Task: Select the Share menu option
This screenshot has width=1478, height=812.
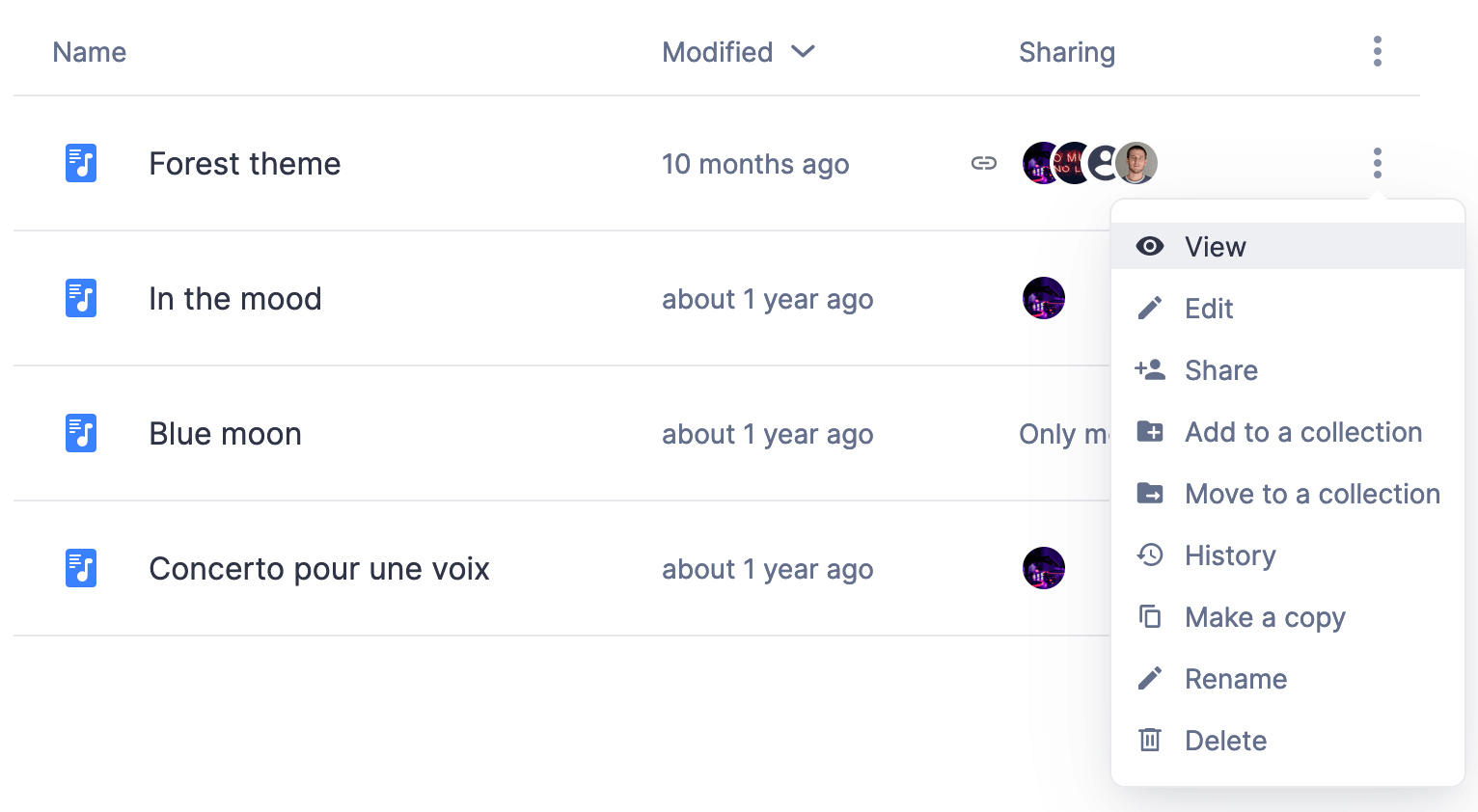Action: pyautogui.click(x=1220, y=370)
